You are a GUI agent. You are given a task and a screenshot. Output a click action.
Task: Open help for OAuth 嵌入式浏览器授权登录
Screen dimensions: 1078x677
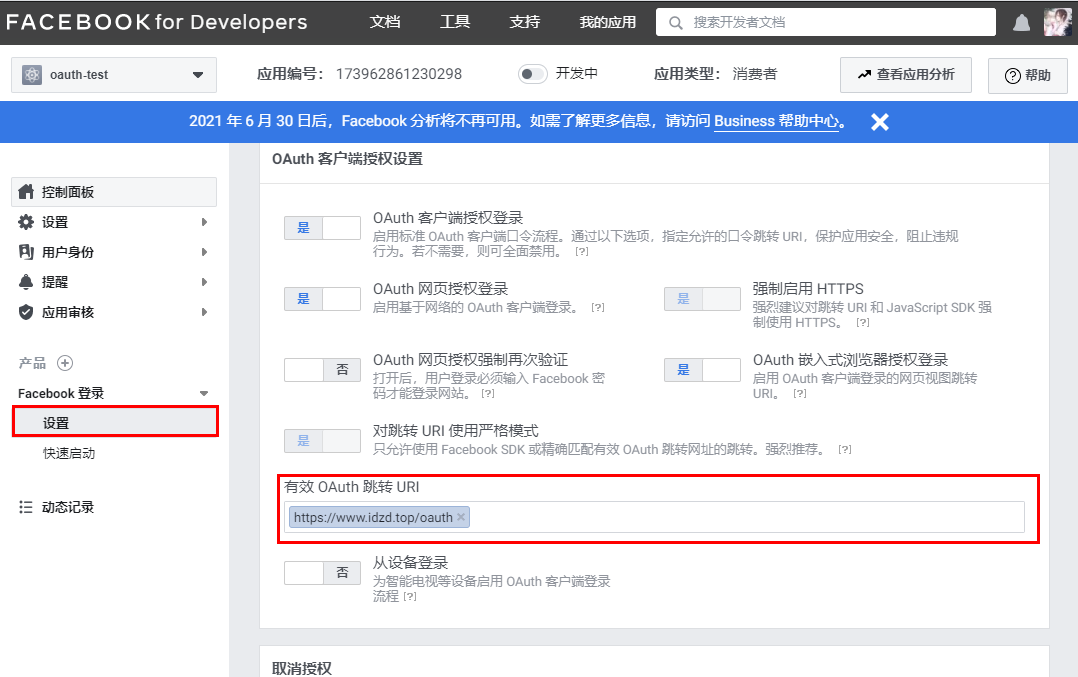(800, 394)
